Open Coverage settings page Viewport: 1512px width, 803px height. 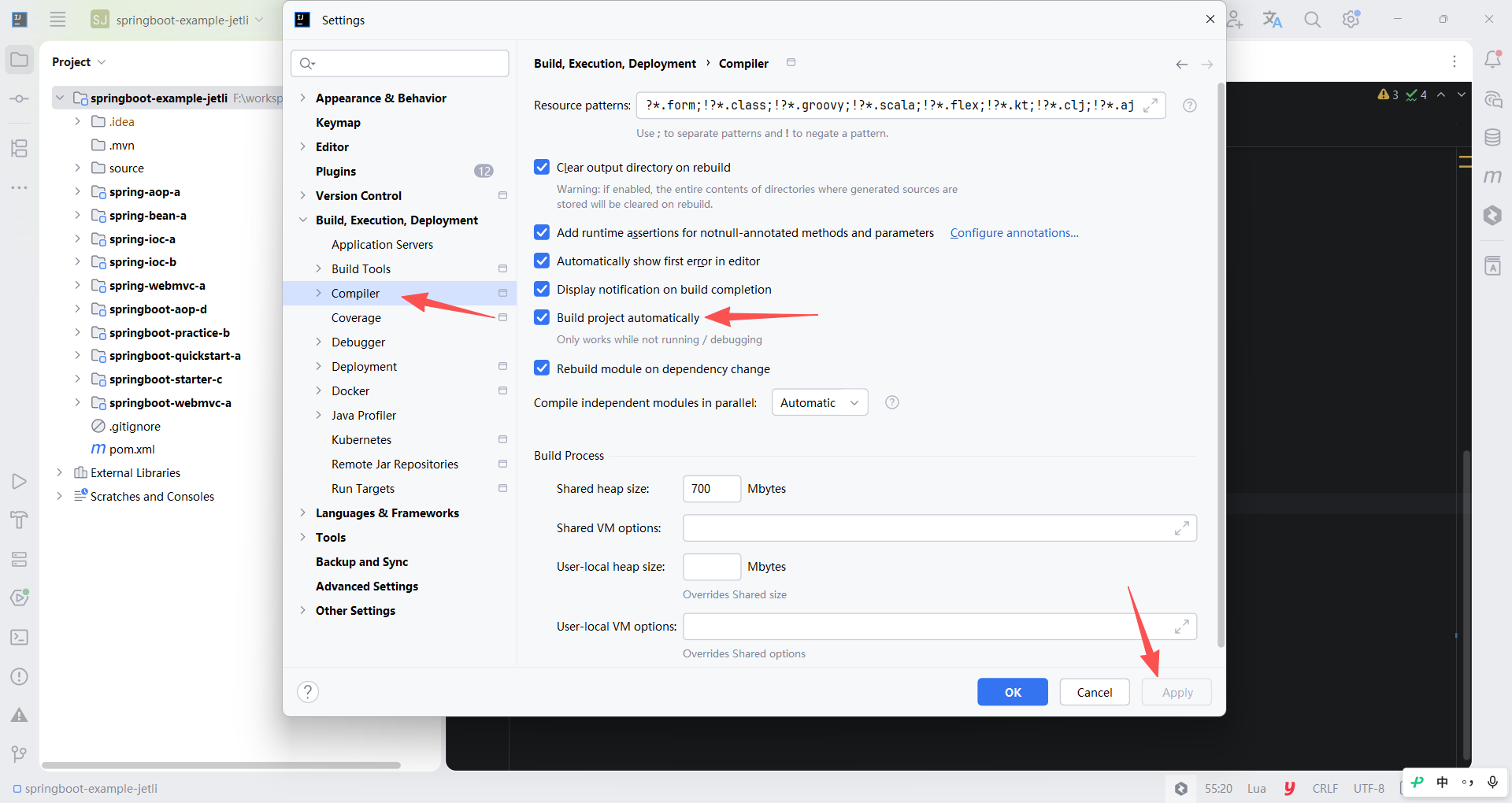[356, 318]
